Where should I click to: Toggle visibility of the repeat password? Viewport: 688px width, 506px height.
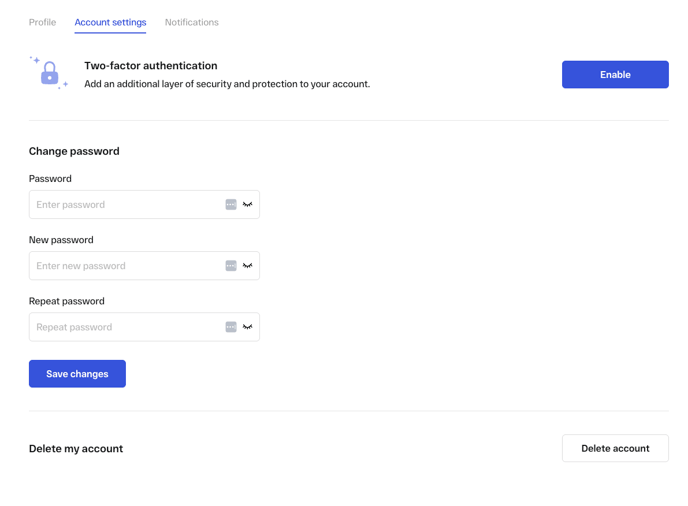point(247,327)
